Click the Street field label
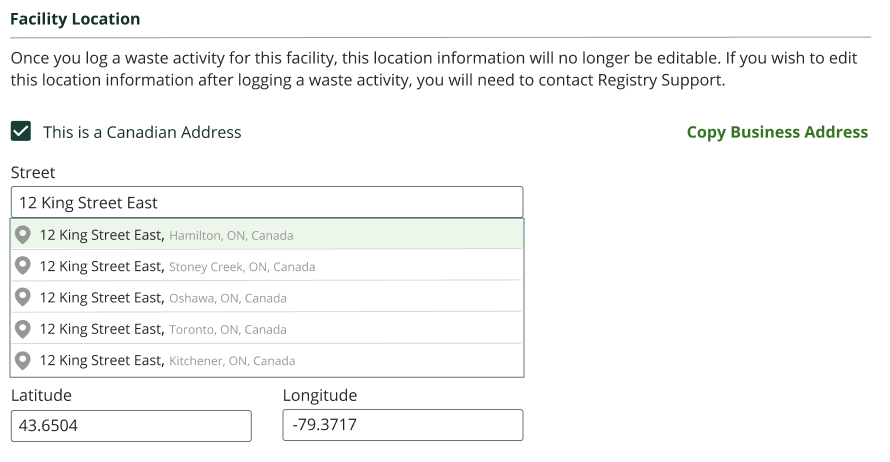Viewport: 890px width, 462px height. pyautogui.click(x=33, y=173)
